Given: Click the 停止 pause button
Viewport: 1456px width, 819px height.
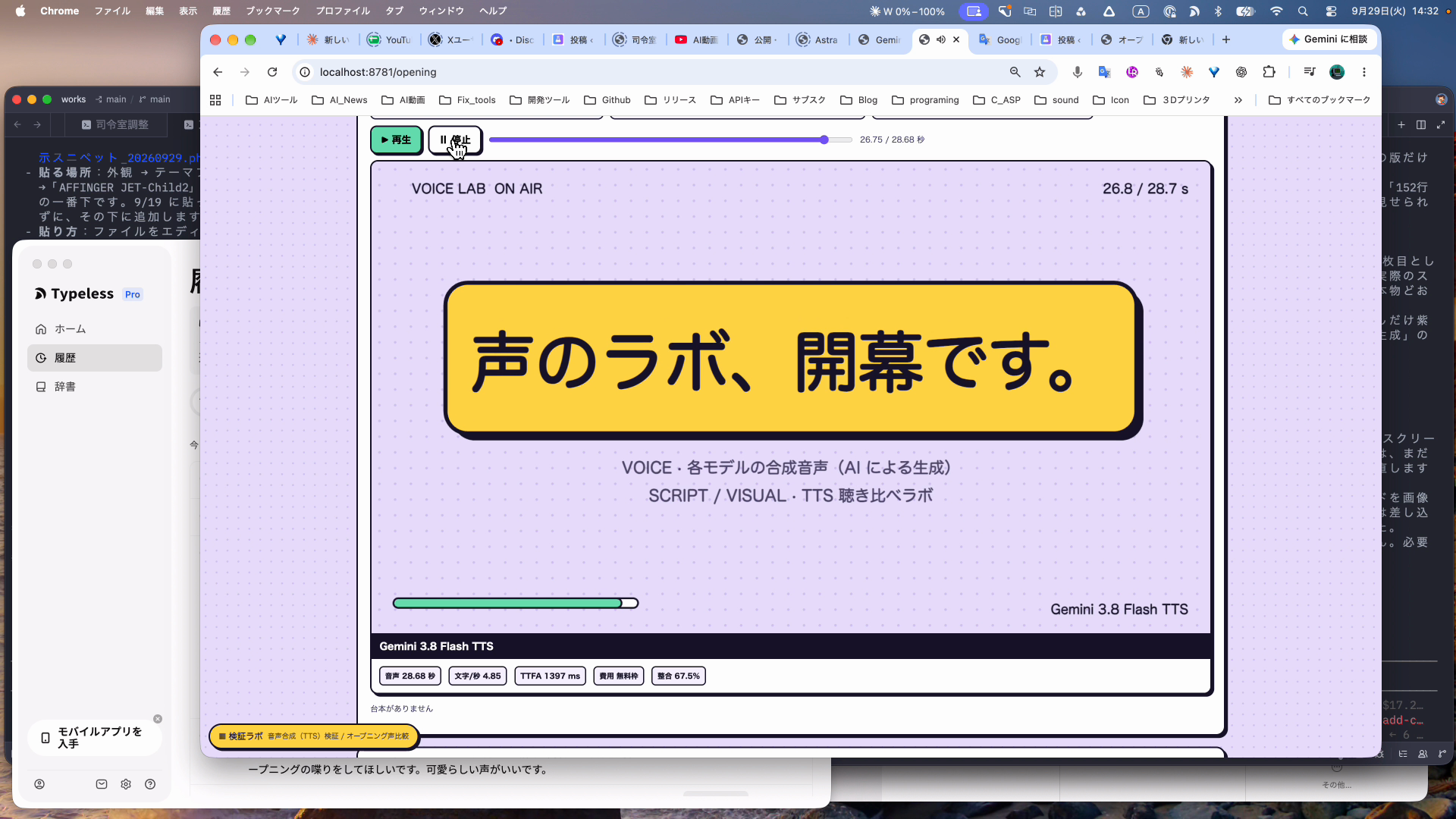Looking at the screenshot, I should tap(455, 140).
